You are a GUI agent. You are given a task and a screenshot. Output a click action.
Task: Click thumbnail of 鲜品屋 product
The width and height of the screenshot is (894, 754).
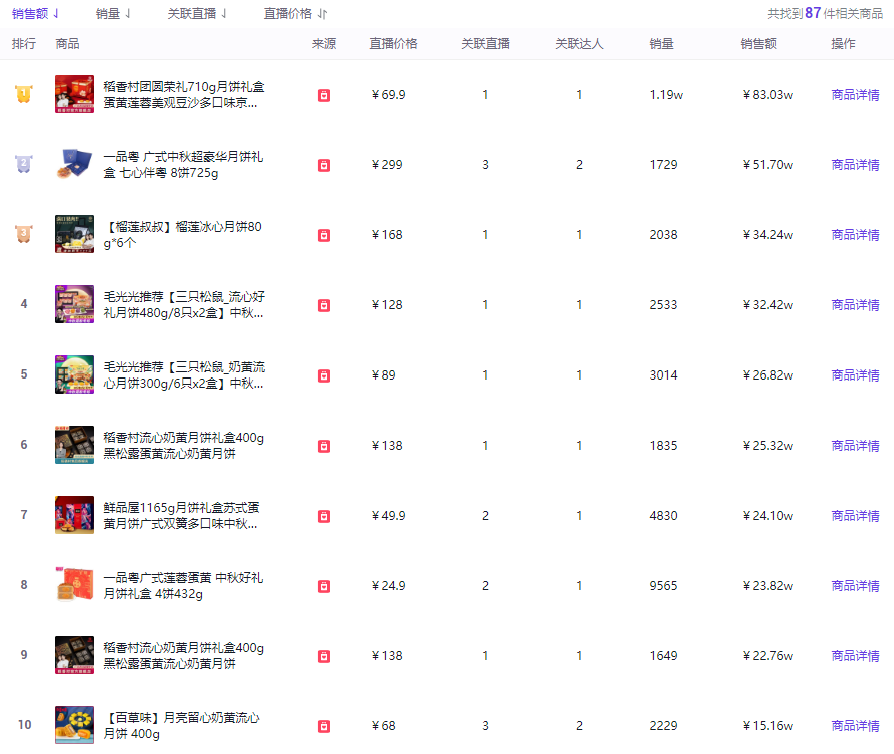(74, 515)
